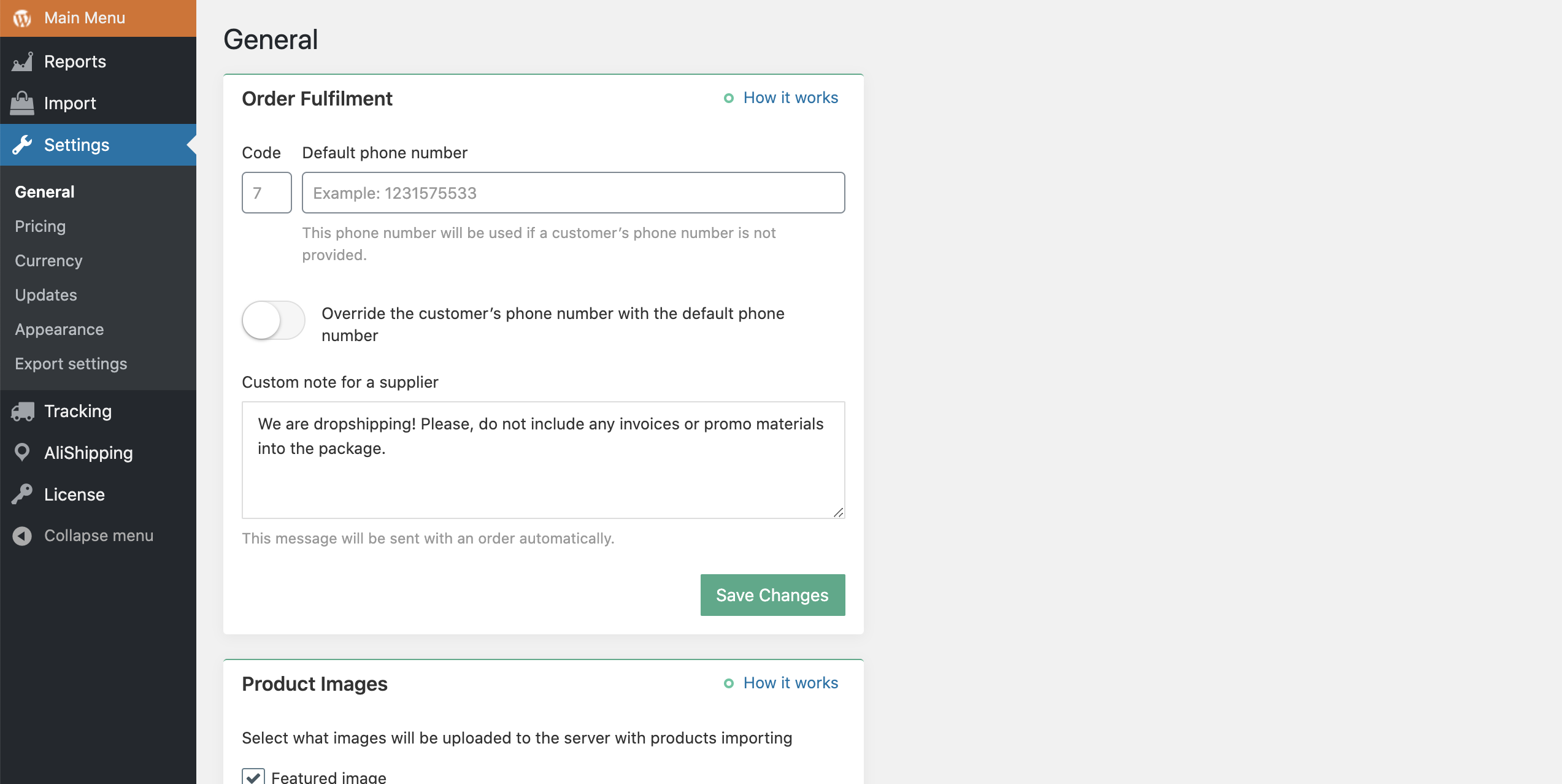Click the WordPress logo icon

pos(22,18)
